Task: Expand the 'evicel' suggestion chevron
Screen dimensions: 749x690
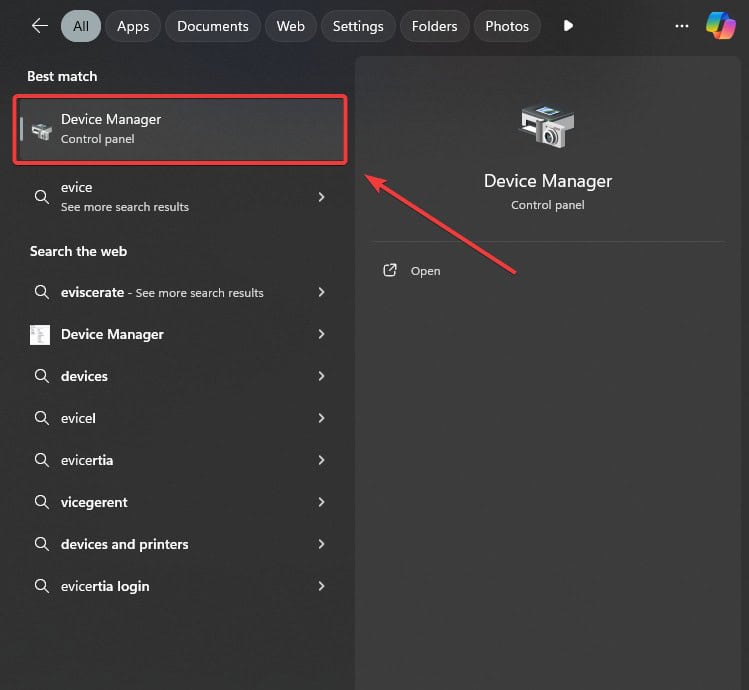Action: click(321, 418)
